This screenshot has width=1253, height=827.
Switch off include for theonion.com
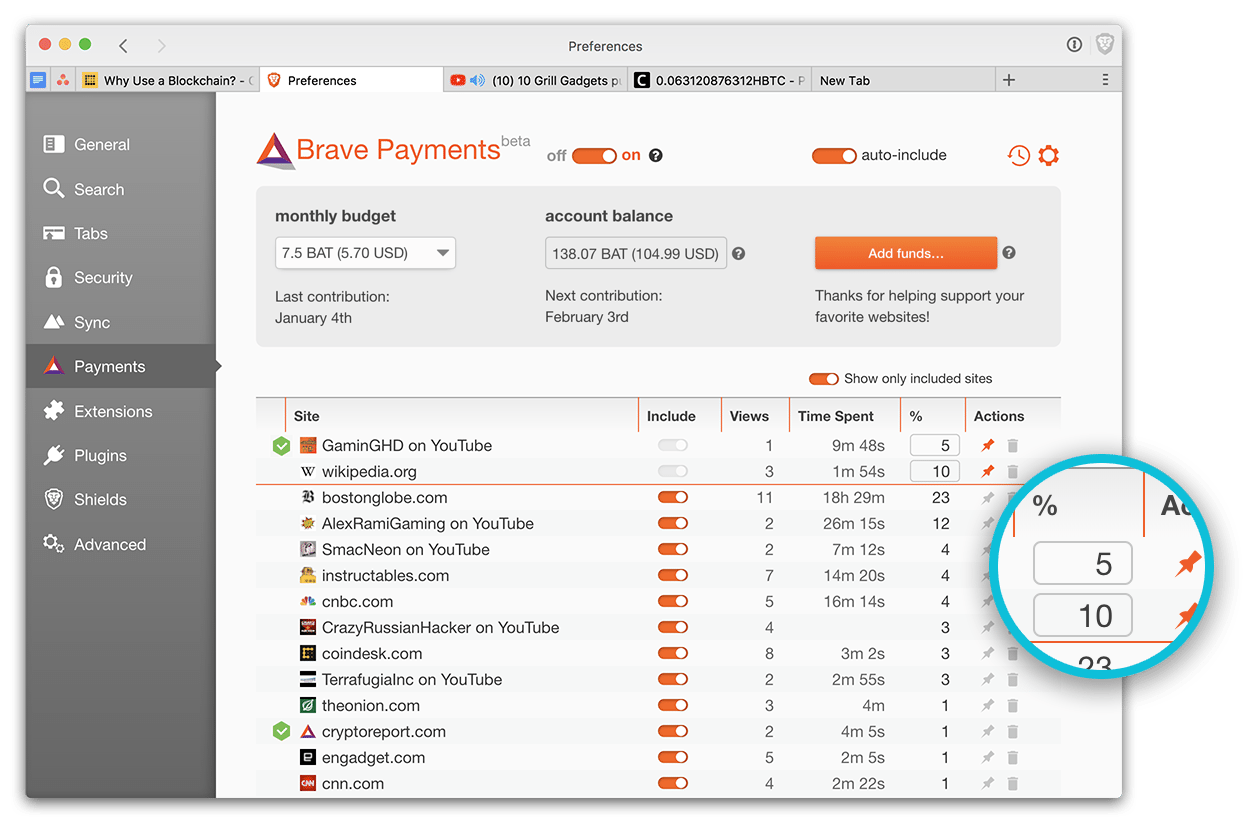tap(673, 705)
